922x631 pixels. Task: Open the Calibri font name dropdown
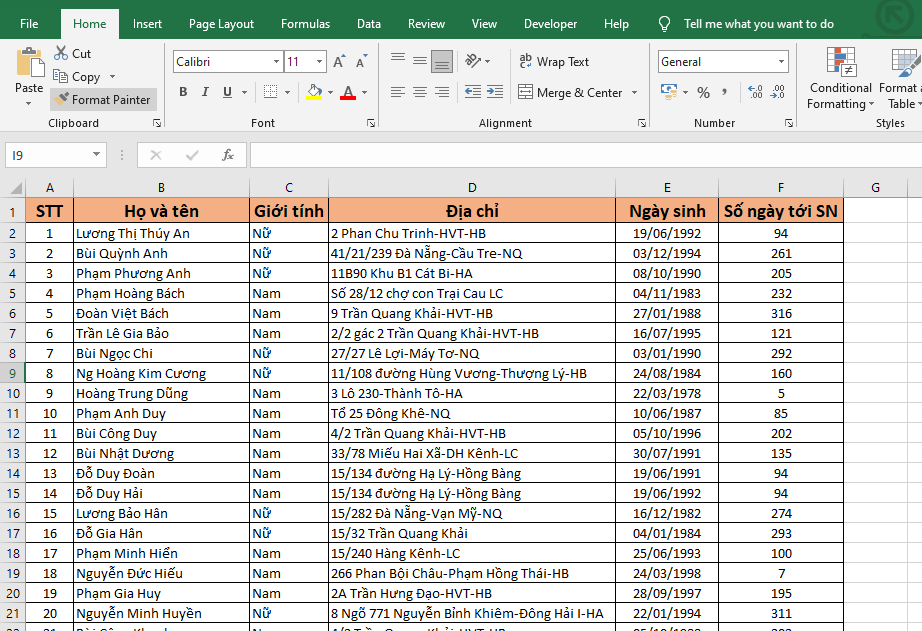coord(276,62)
